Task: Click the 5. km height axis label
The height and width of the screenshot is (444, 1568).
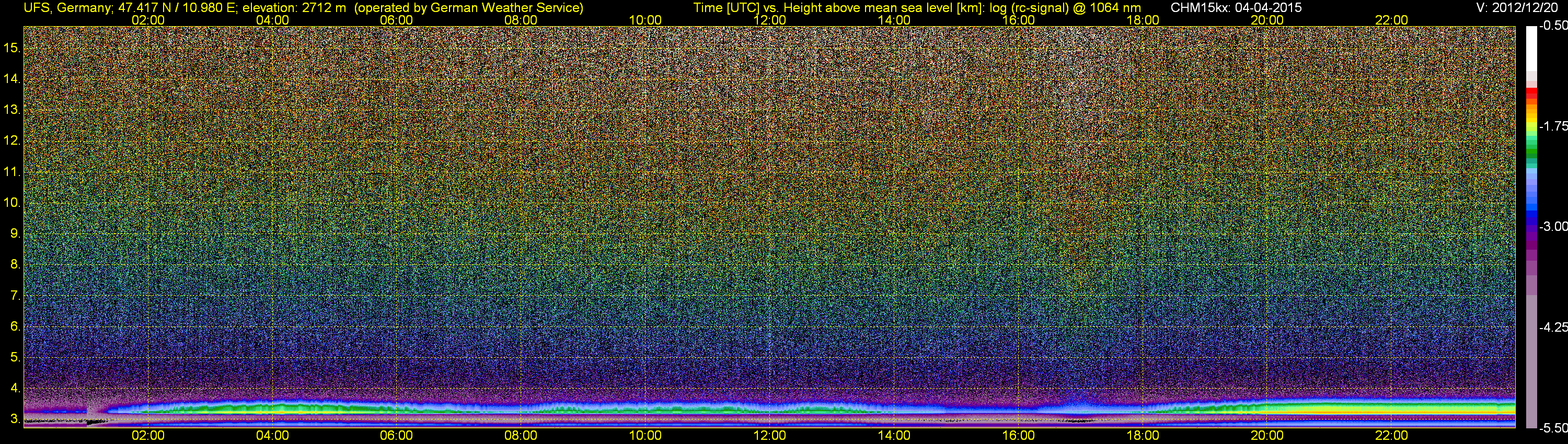Action: click(x=15, y=358)
